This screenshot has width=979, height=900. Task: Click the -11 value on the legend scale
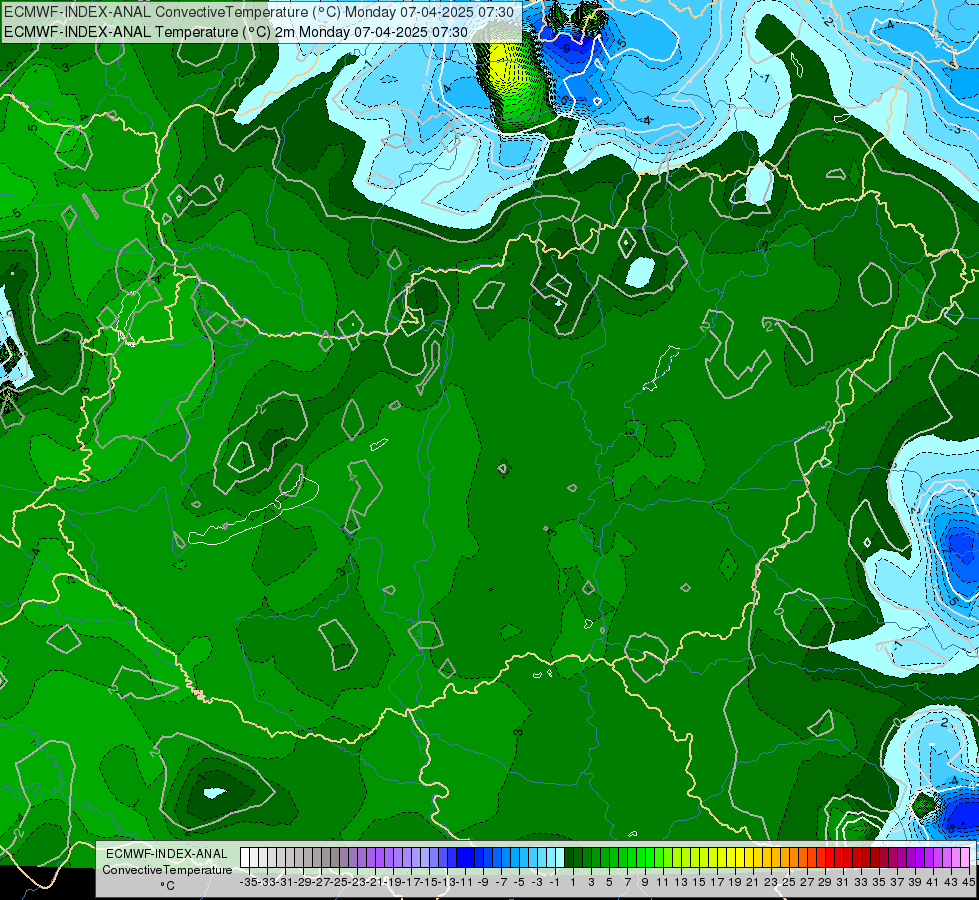[x=466, y=882]
